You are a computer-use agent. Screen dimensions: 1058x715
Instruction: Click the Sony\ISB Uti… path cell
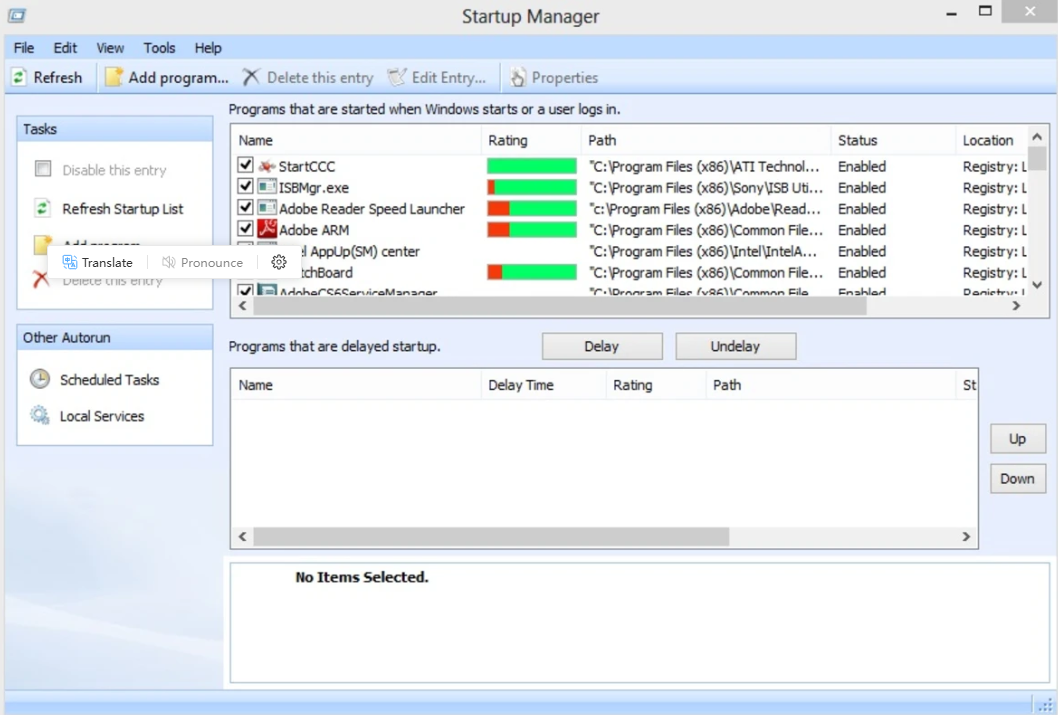706,188
